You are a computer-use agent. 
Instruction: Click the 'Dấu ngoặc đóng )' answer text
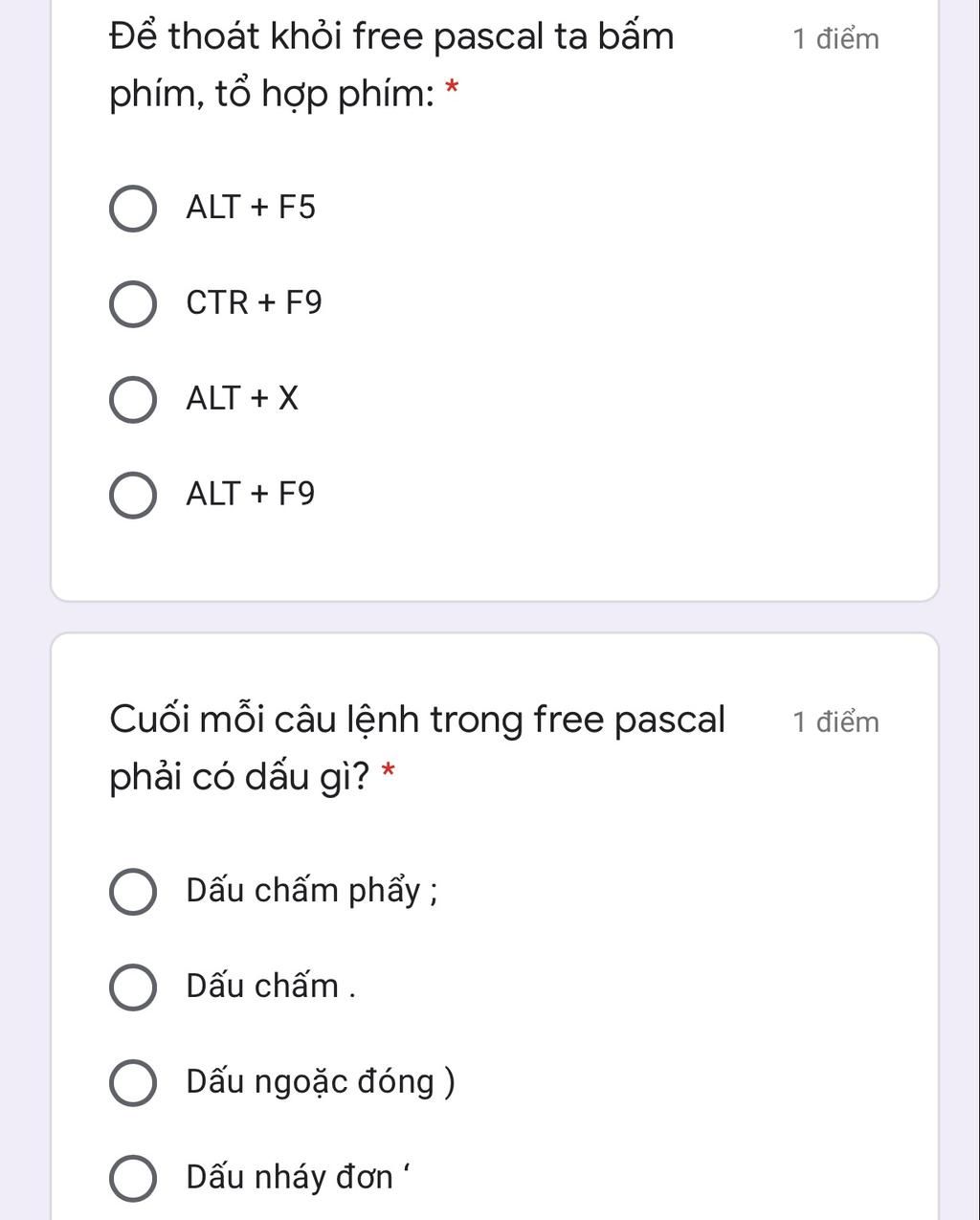point(321,1081)
